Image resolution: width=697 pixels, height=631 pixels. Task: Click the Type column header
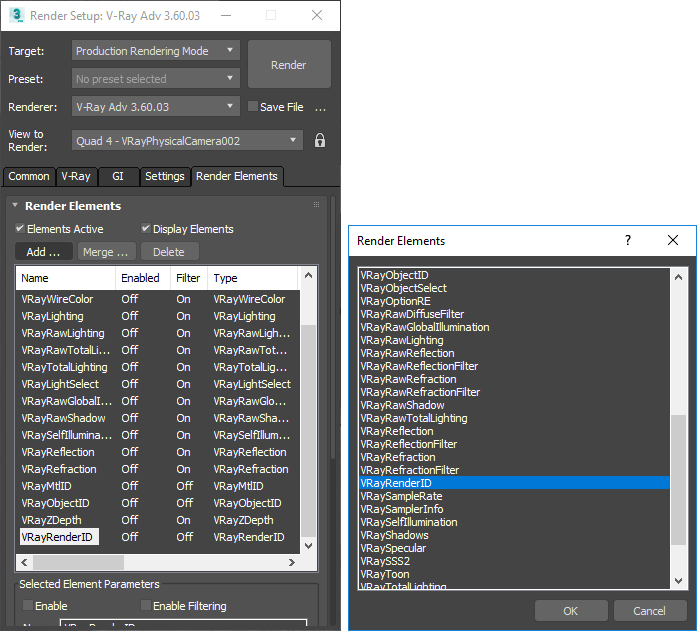(x=252, y=278)
